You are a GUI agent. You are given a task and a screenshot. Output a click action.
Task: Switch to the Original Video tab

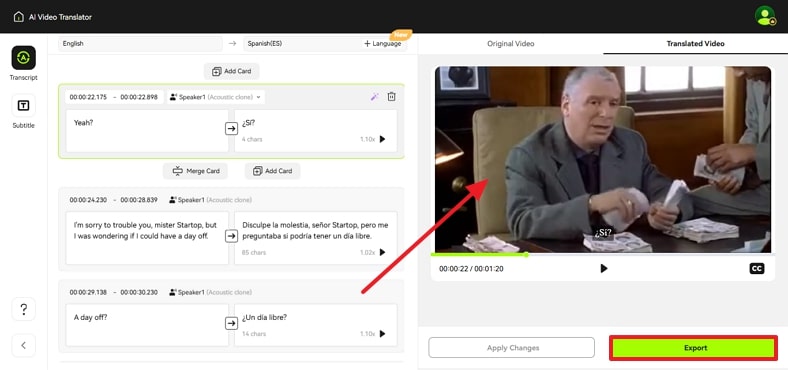[511, 44]
